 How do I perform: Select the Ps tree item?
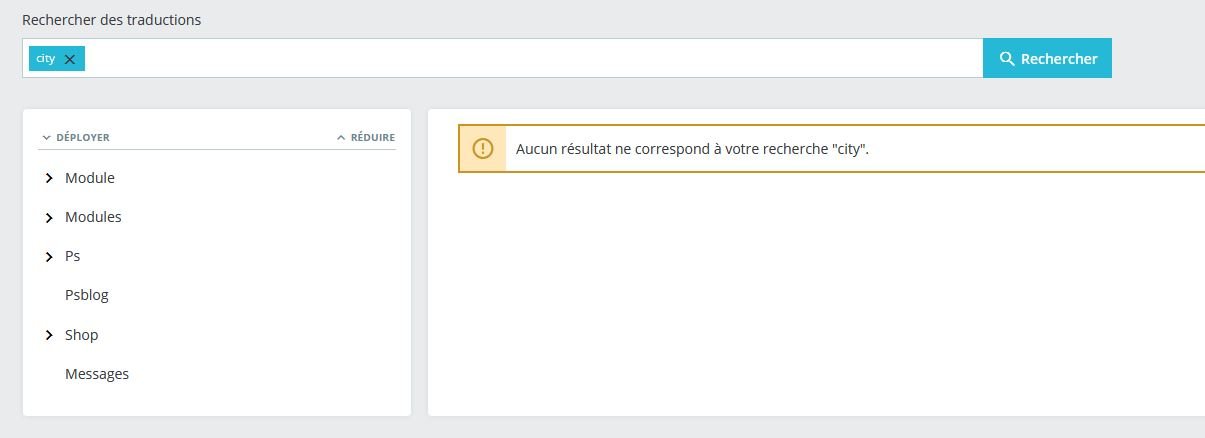[x=72, y=256]
